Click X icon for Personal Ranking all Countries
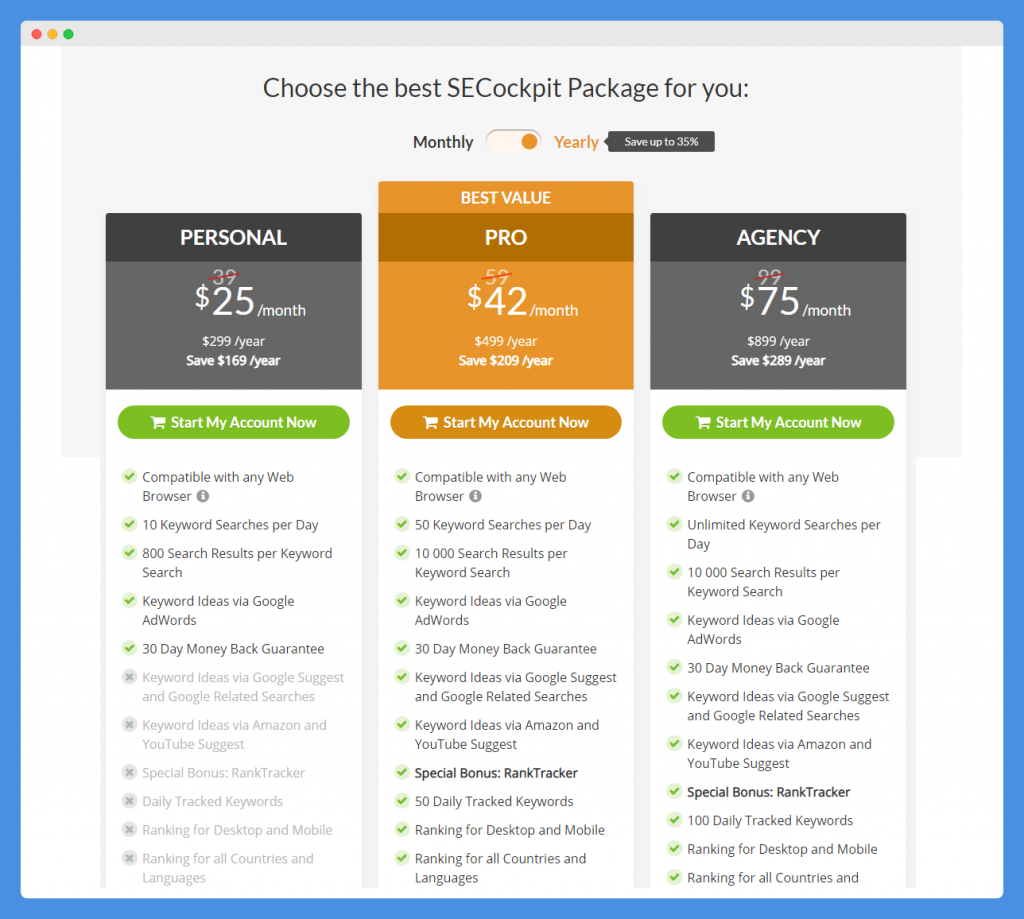 pos(129,858)
